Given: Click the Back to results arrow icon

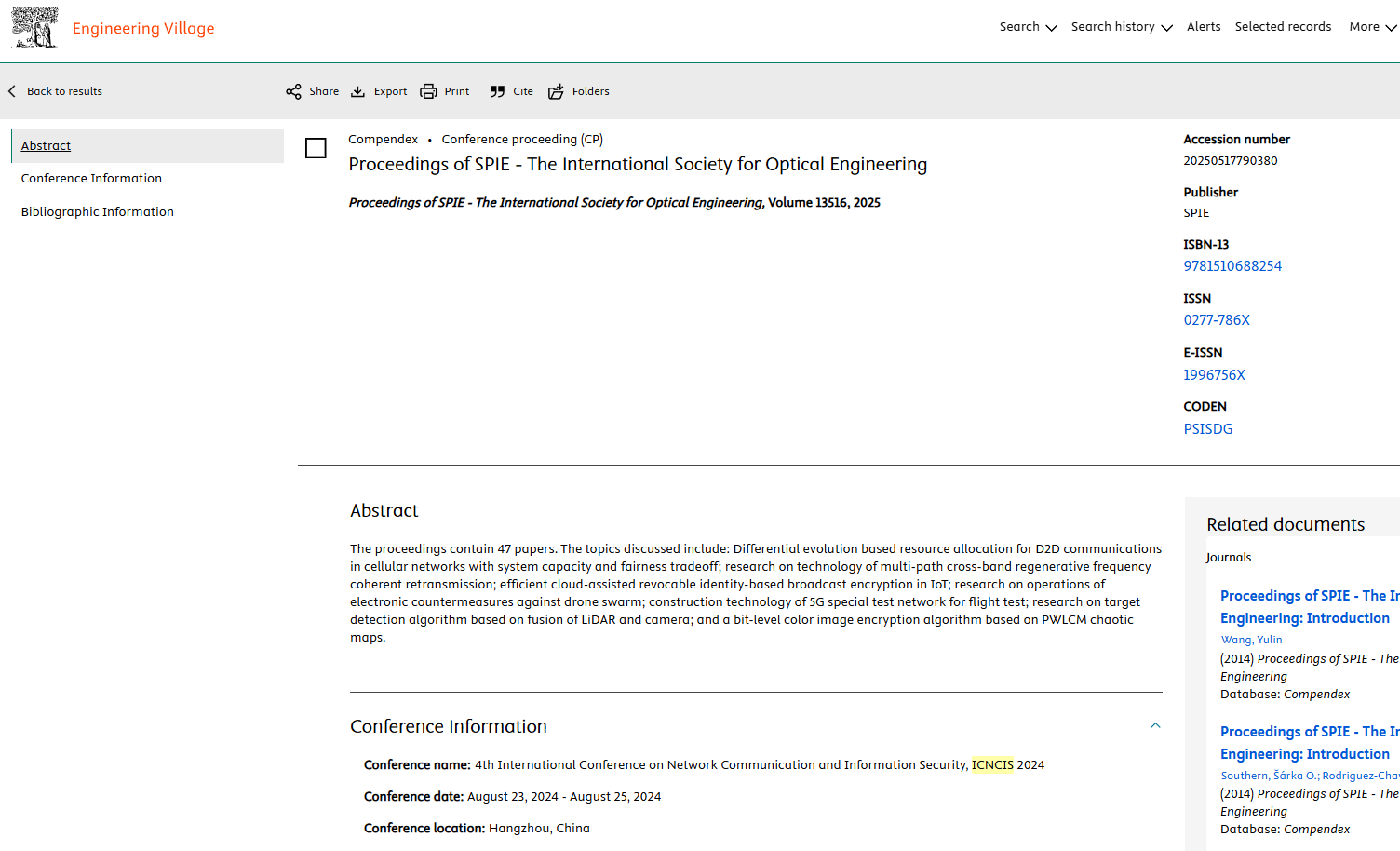Looking at the screenshot, I should [12, 91].
